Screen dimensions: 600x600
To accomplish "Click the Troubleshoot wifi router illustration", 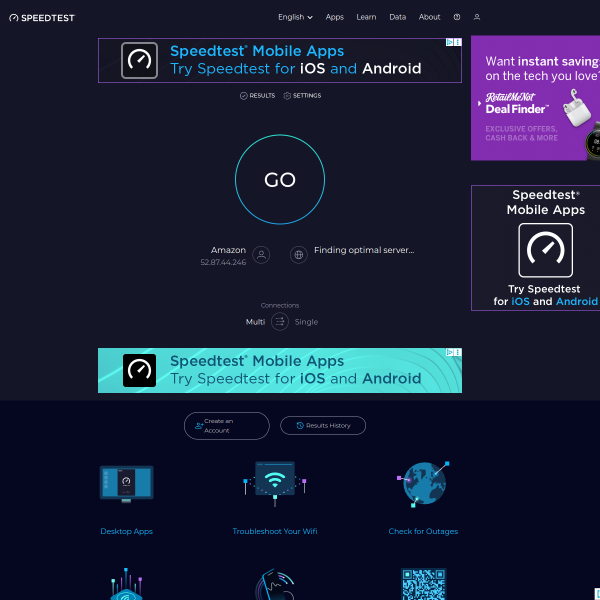I will click(x=275, y=484).
